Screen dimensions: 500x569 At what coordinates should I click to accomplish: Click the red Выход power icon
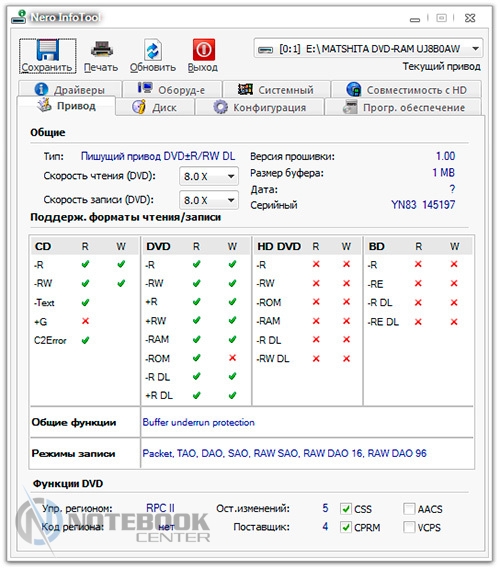click(x=204, y=49)
